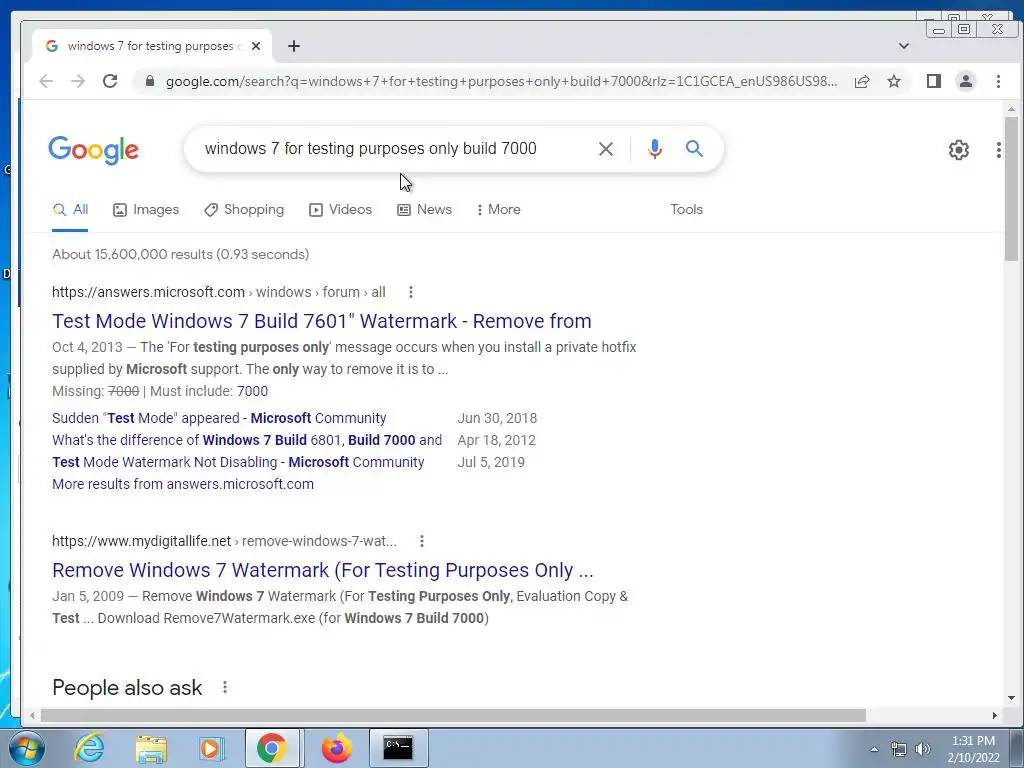Close the Google search tab
The image size is (1024, 768).
(256, 46)
